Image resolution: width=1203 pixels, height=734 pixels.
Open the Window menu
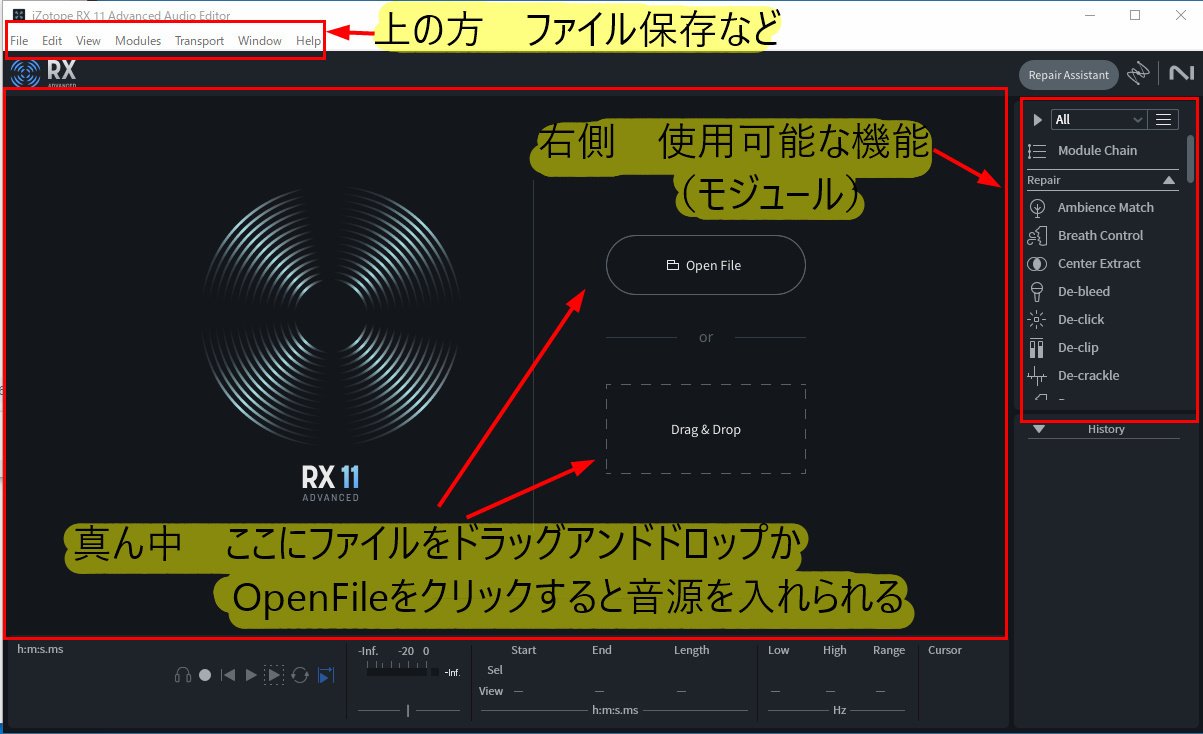point(259,41)
